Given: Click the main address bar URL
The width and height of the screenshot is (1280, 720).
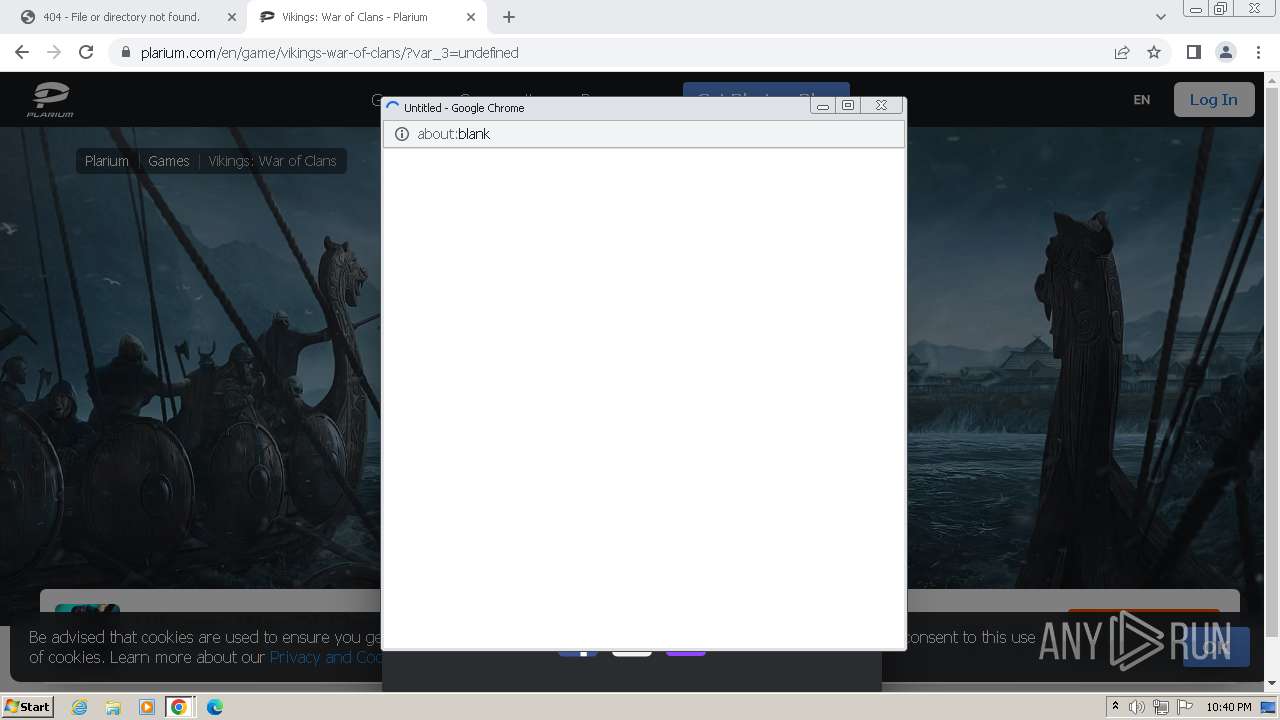Looking at the screenshot, I should coord(330,53).
